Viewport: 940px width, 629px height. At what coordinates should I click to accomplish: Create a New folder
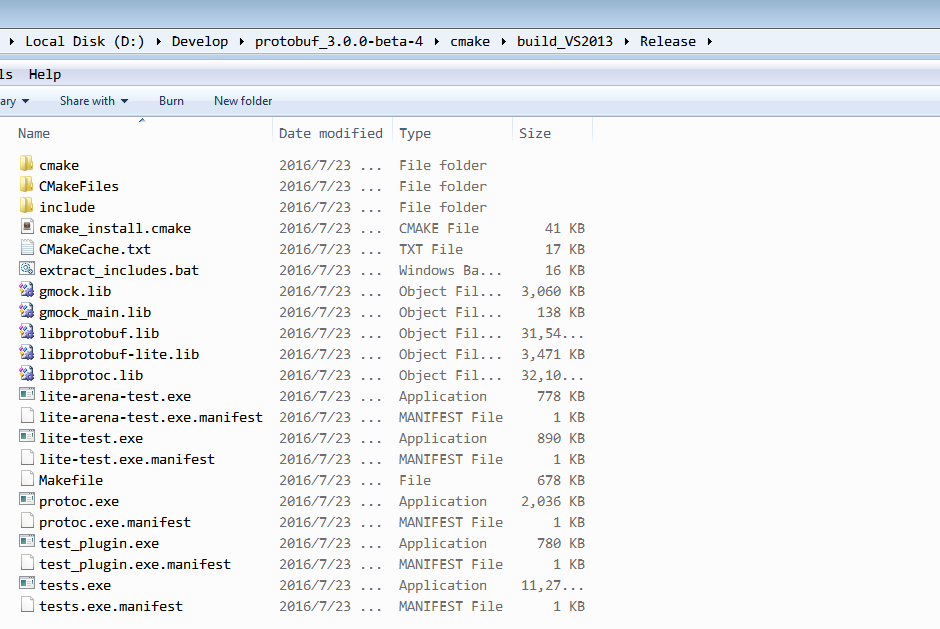coord(243,101)
